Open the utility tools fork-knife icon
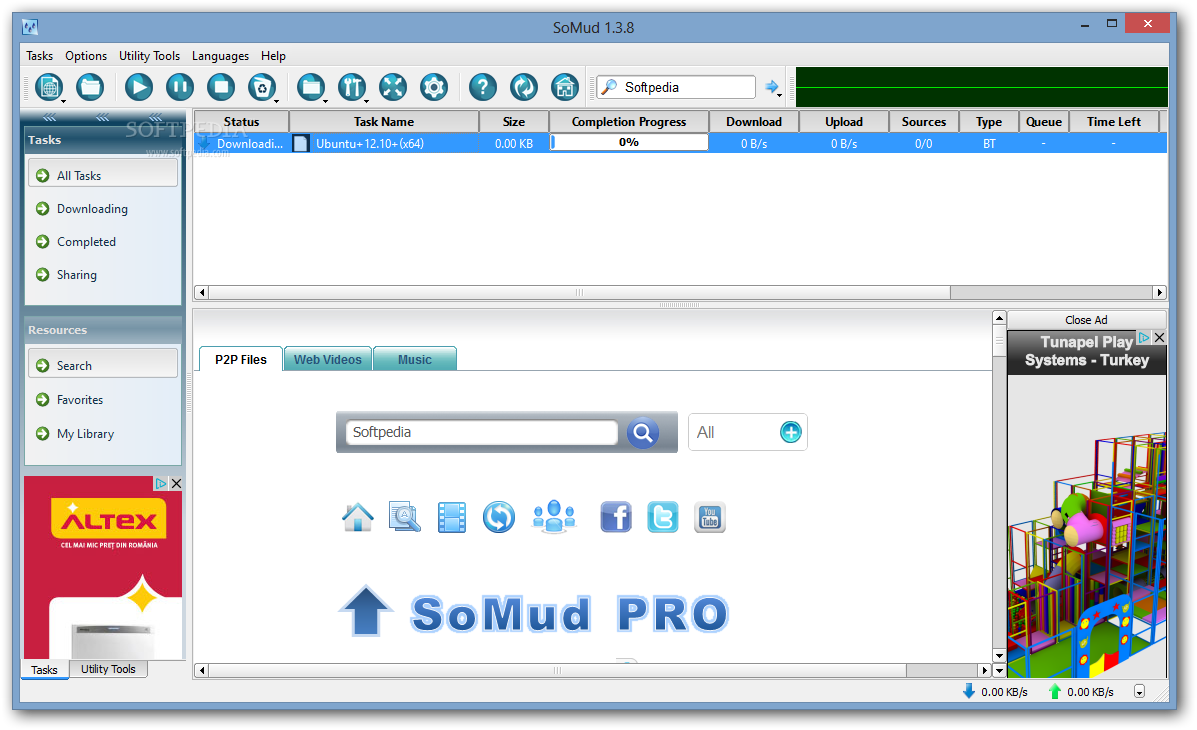This screenshot has height=730, width=1197. 352,87
